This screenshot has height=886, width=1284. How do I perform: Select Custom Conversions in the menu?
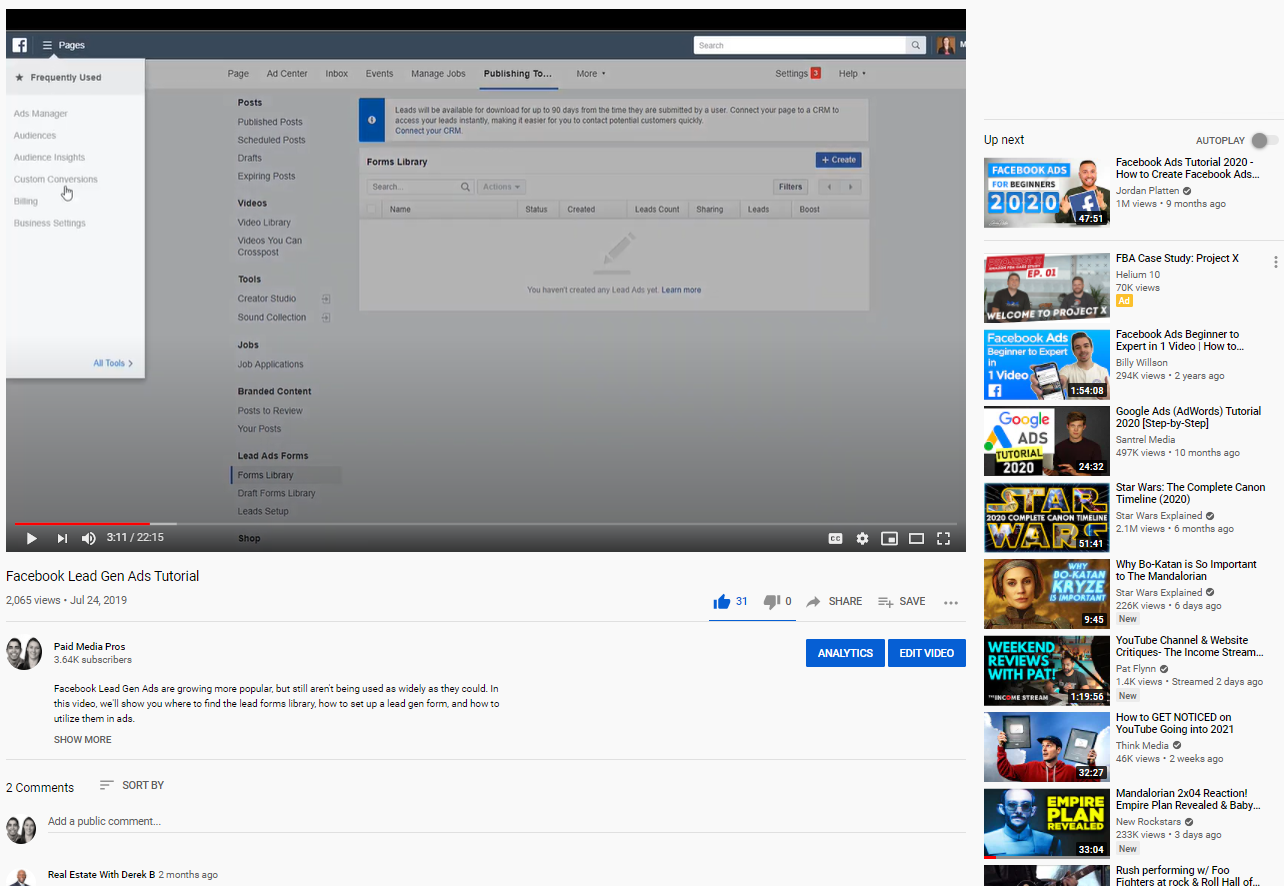(56, 180)
